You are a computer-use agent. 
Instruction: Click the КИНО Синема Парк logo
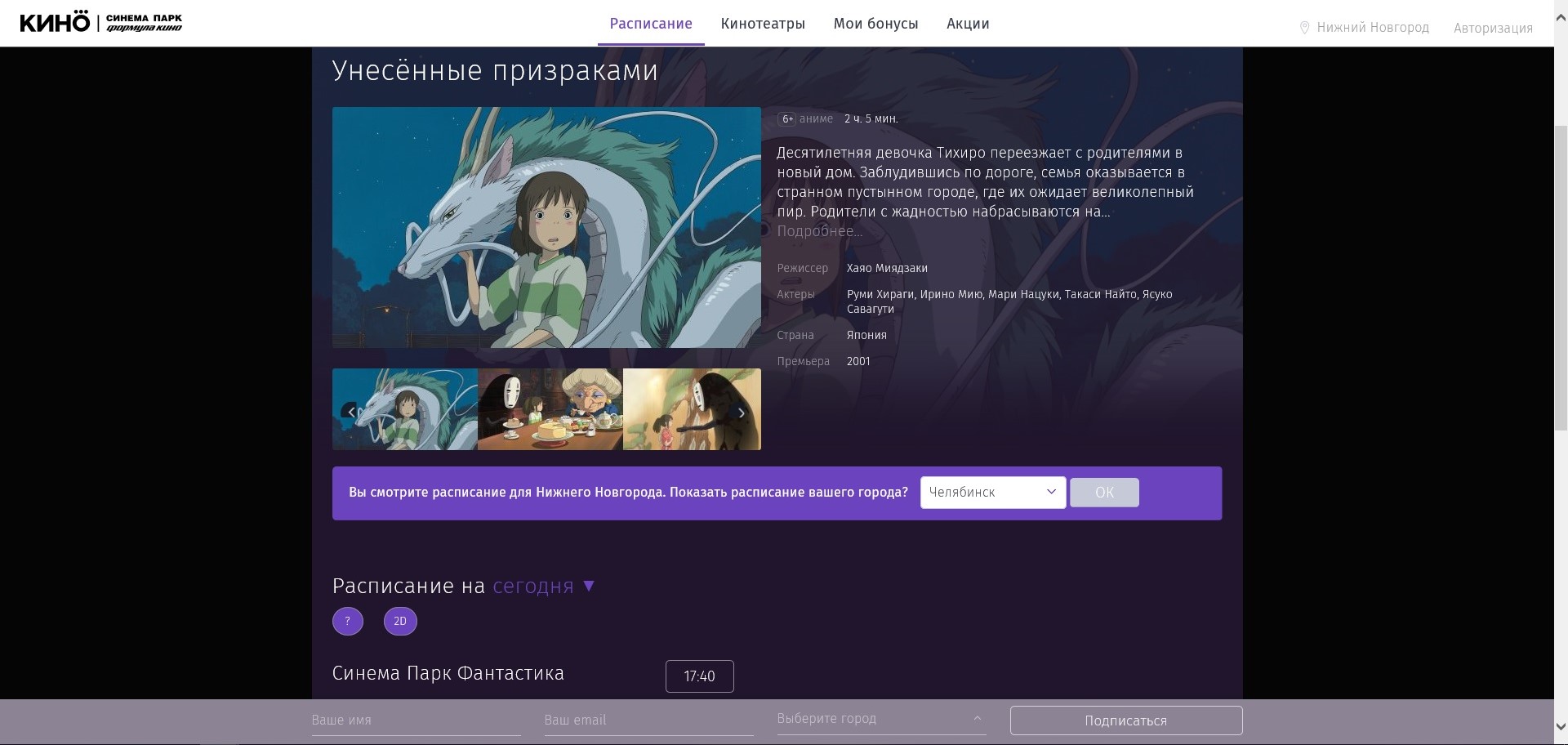[x=100, y=23]
